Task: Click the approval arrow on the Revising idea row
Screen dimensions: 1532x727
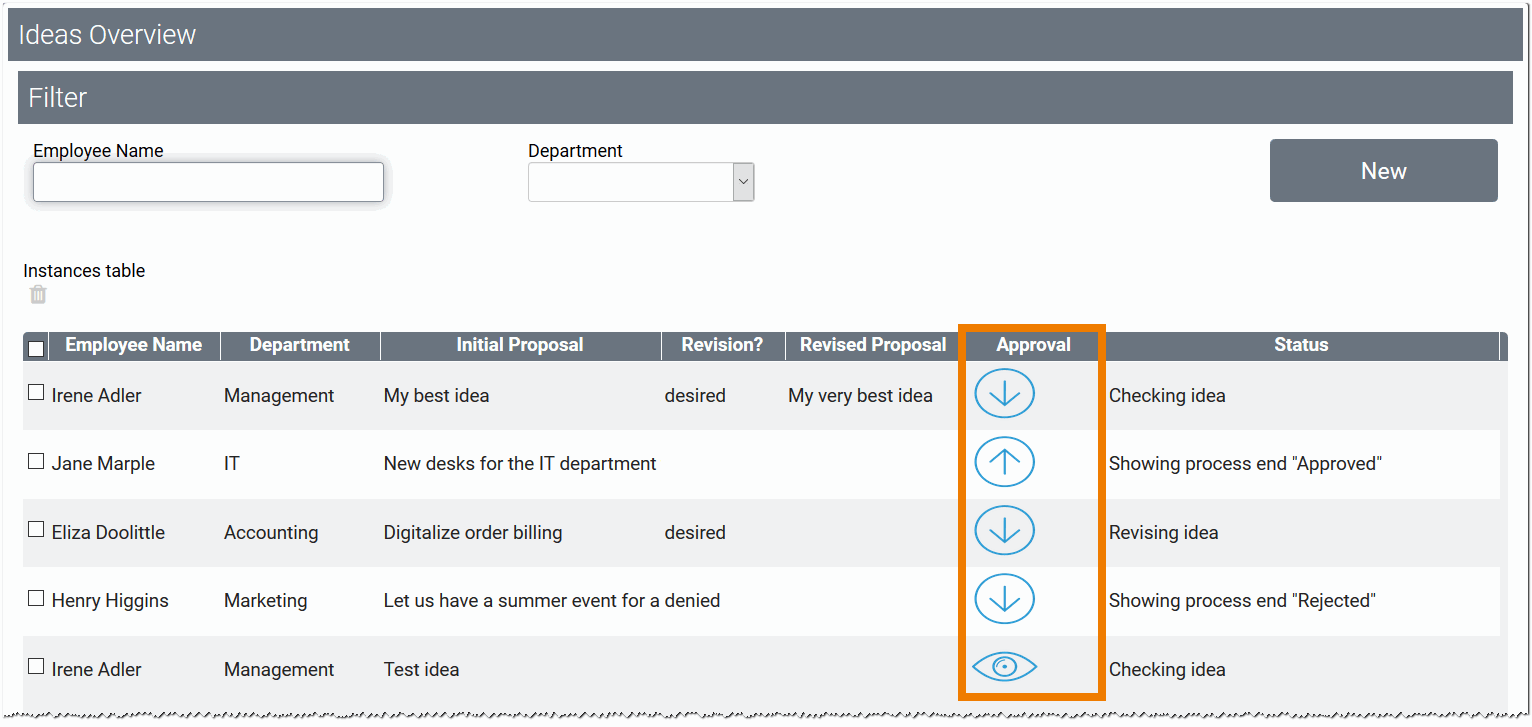Action: pyautogui.click(x=1003, y=530)
